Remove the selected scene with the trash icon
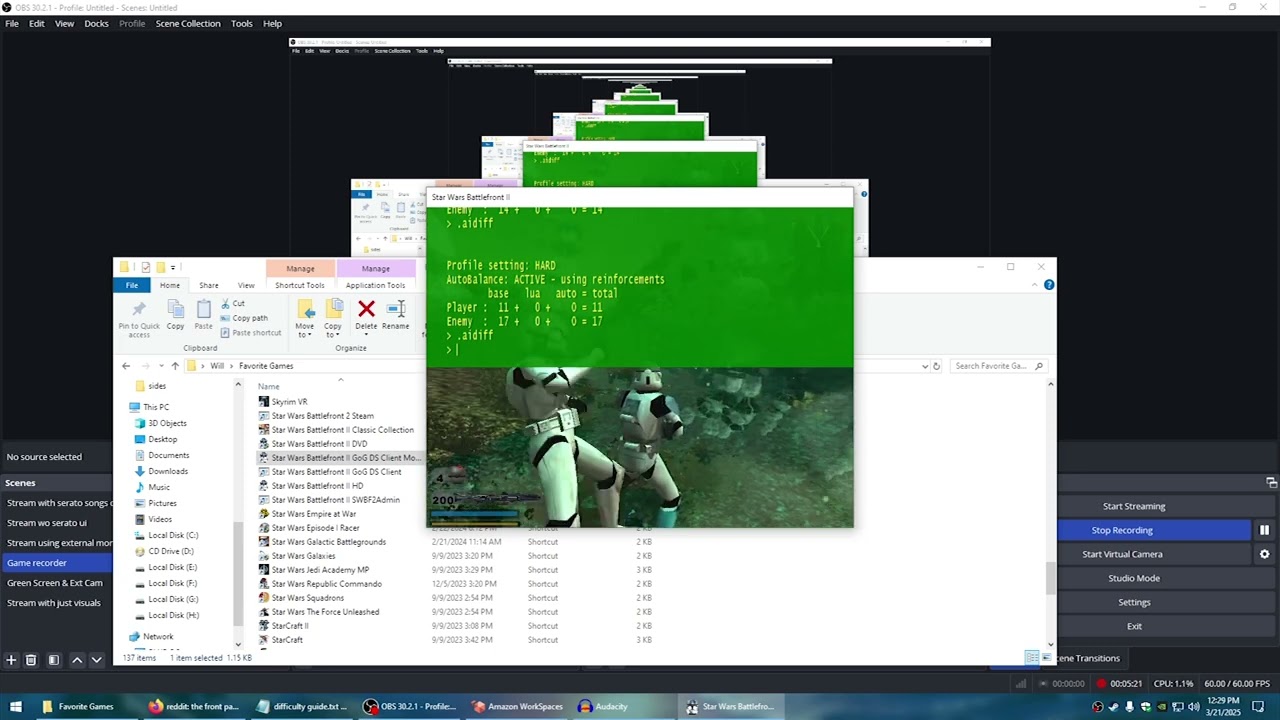The image size is (1280, 720). (31, 660)
